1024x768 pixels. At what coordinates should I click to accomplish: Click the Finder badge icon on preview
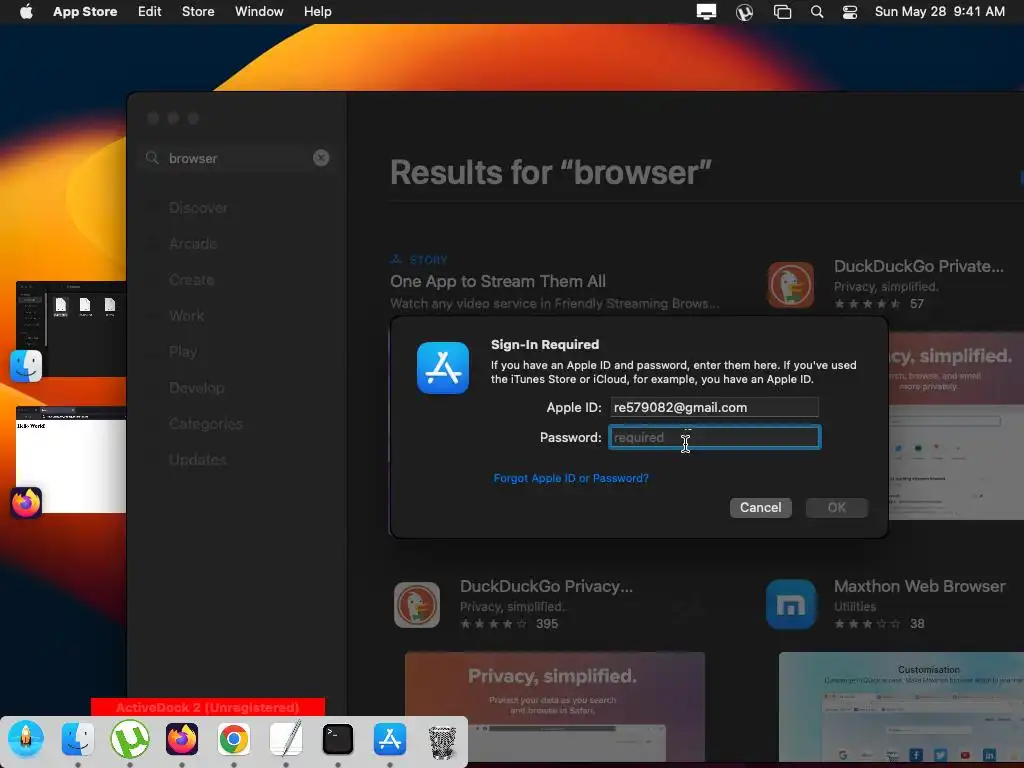[x=26, y=366]
